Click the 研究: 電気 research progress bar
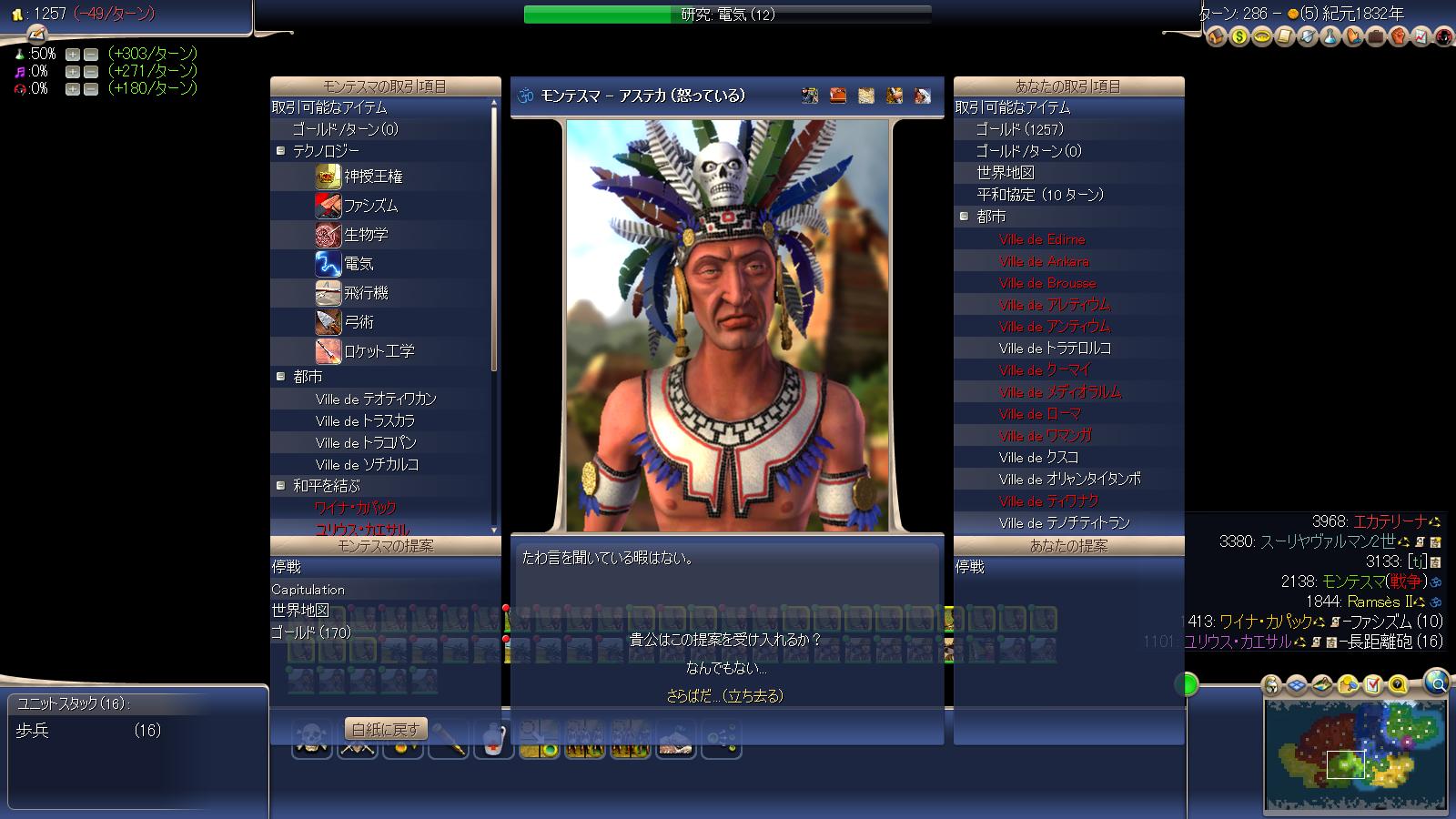Image resolution: width=1456 pixels, height=819 pixels. pyautogui.click(x=728, y=15)
